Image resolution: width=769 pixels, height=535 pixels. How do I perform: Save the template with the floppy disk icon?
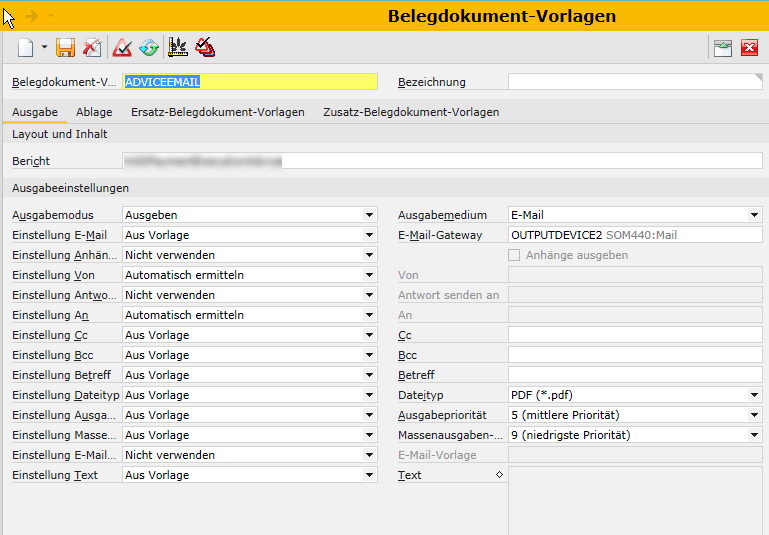[x=66, y=47]
